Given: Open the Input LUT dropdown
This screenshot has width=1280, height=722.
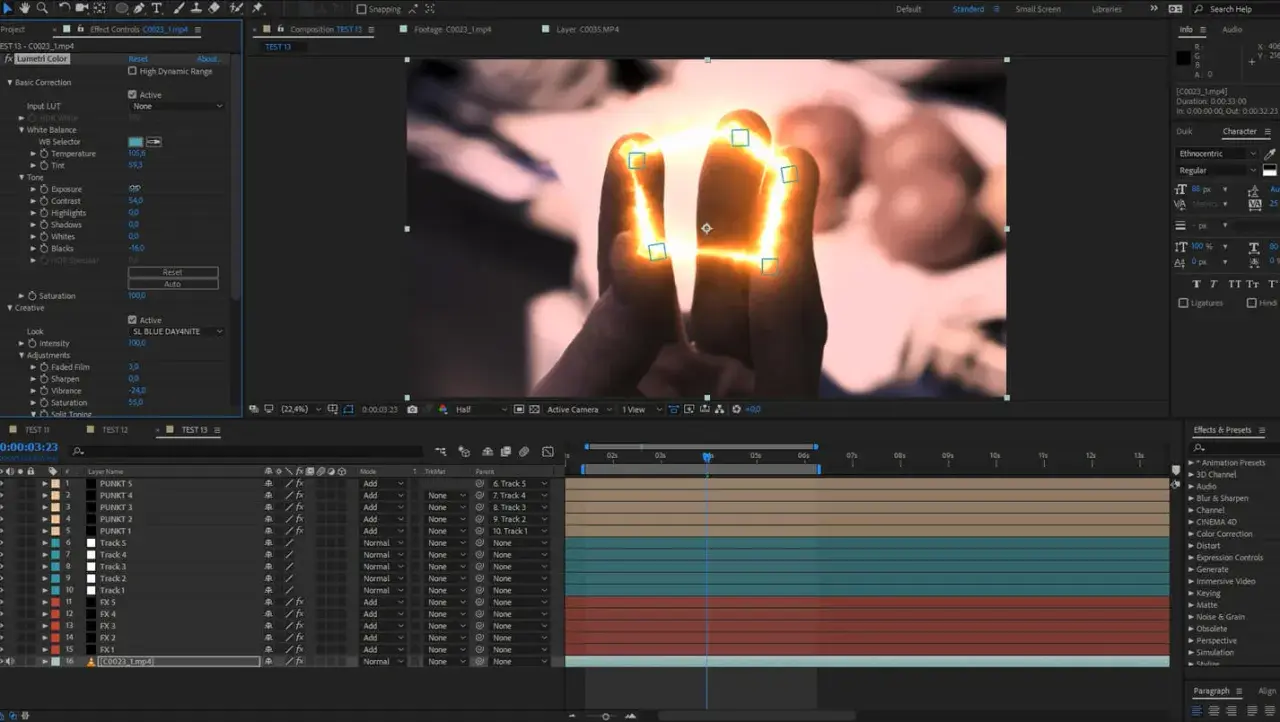Looking at the screenshot, I should tap(177, 106).
